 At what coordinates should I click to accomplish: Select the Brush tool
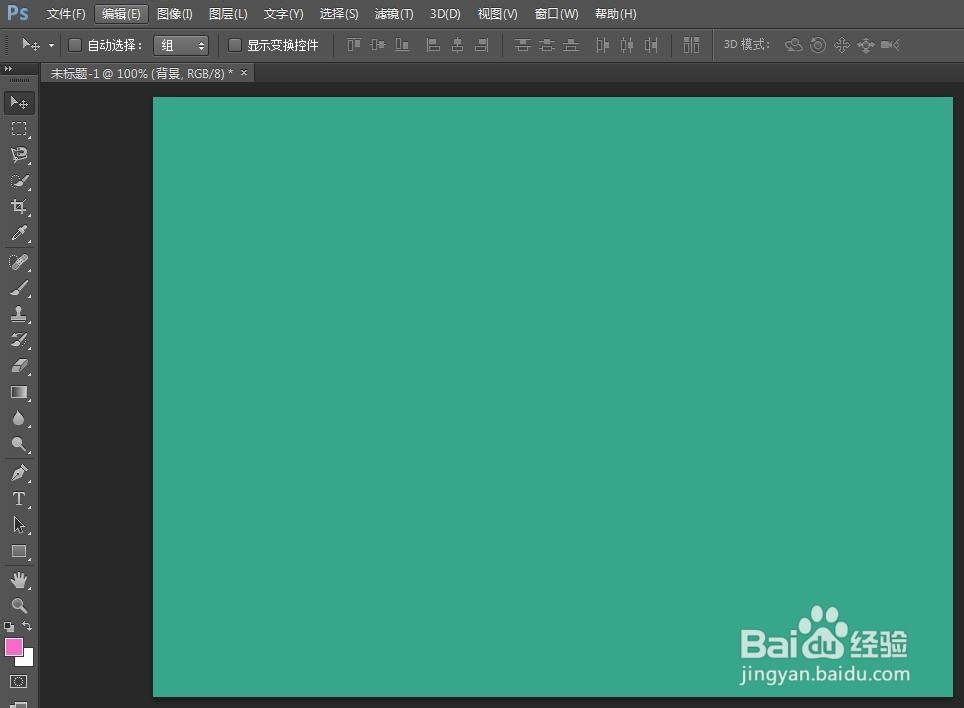(x=19, y=288)
